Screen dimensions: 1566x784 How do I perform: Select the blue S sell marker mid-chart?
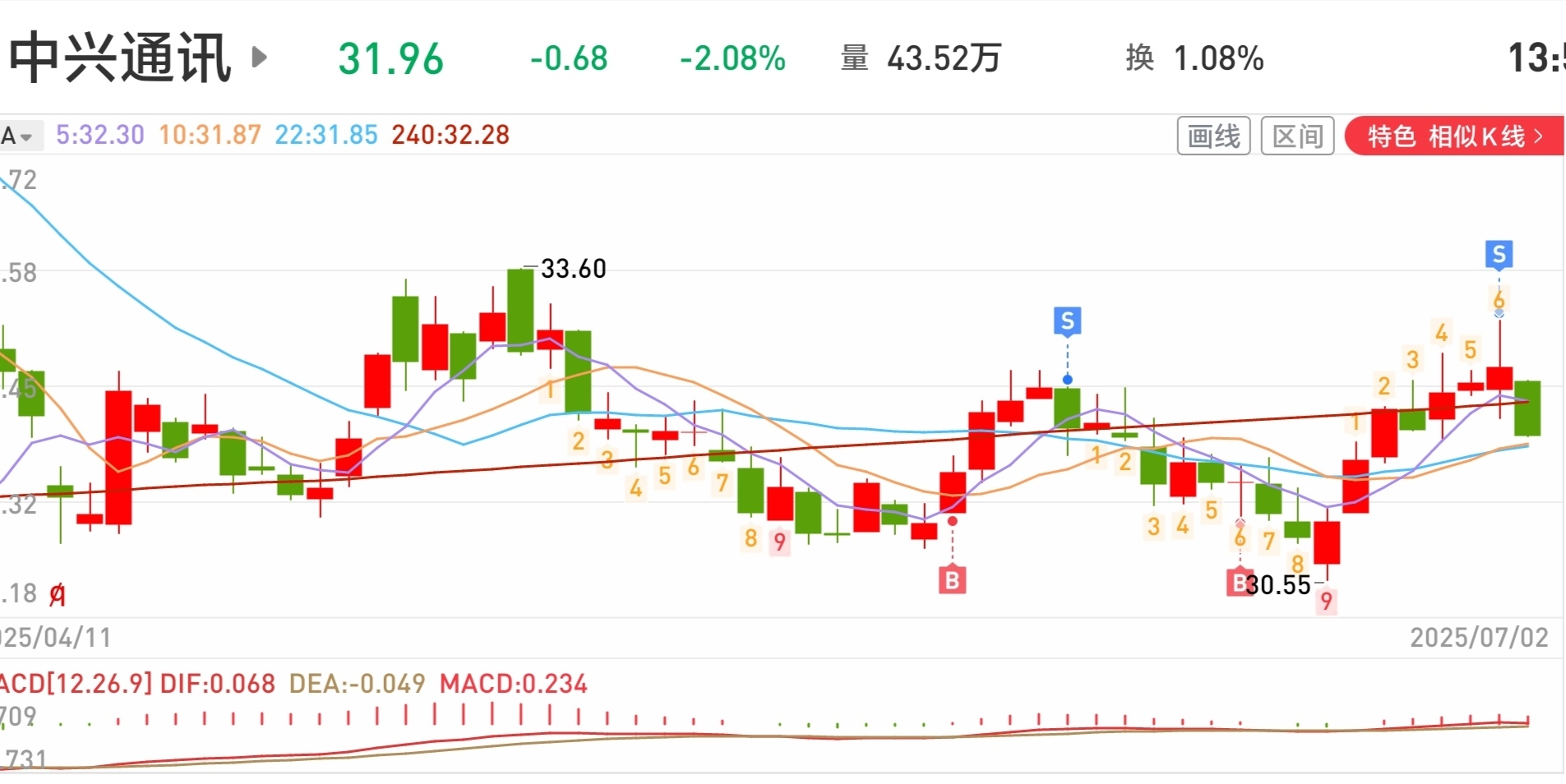pyautogui.click(x=1067, y=321)
